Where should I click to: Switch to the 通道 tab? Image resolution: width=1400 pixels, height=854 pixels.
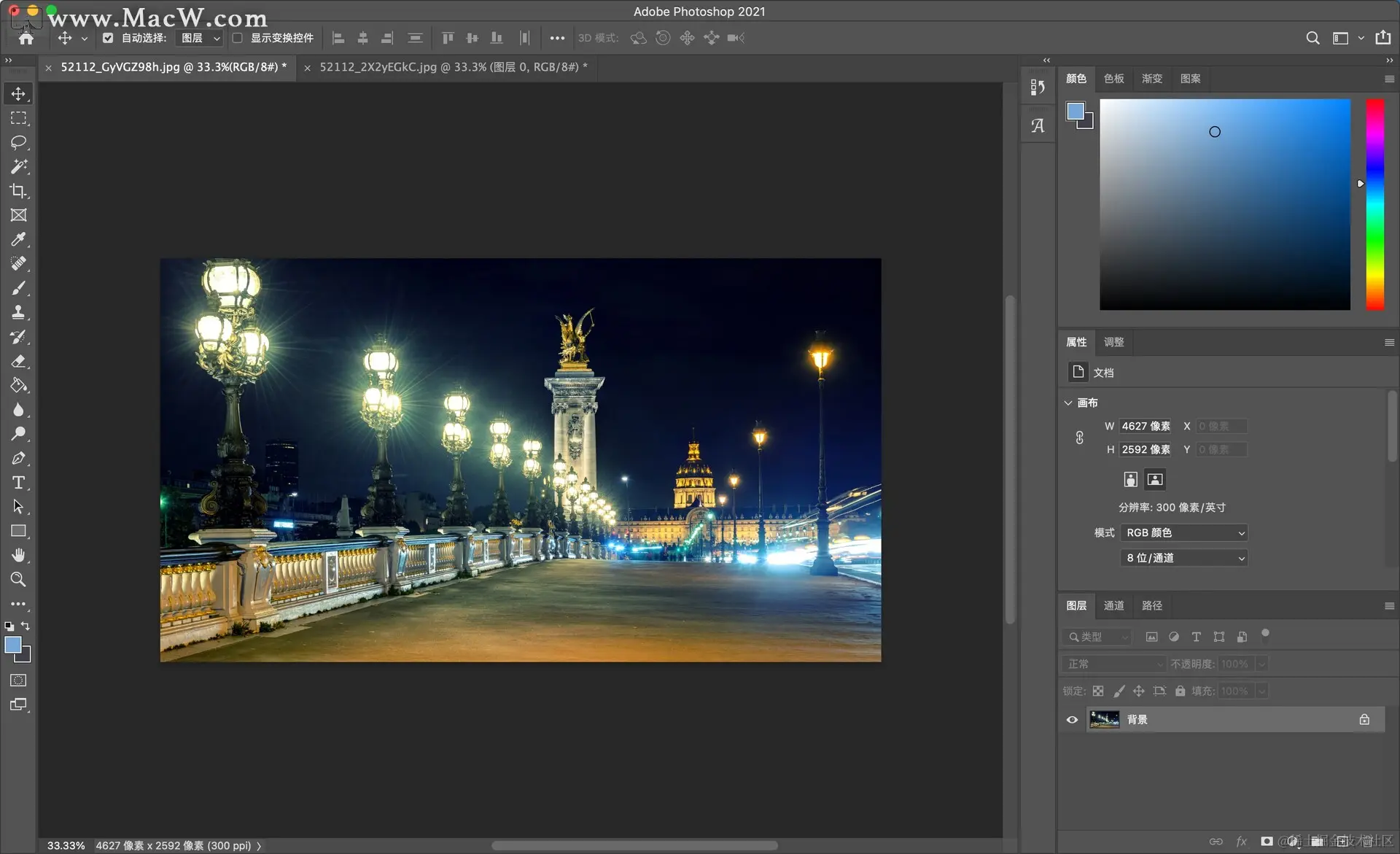tap(1113, 605)
